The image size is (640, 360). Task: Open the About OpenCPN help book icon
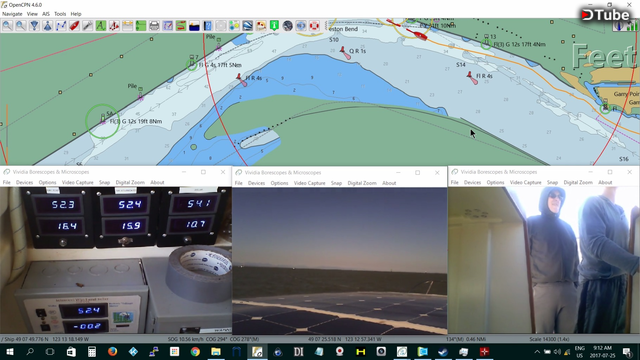click(x=207, y=26)
